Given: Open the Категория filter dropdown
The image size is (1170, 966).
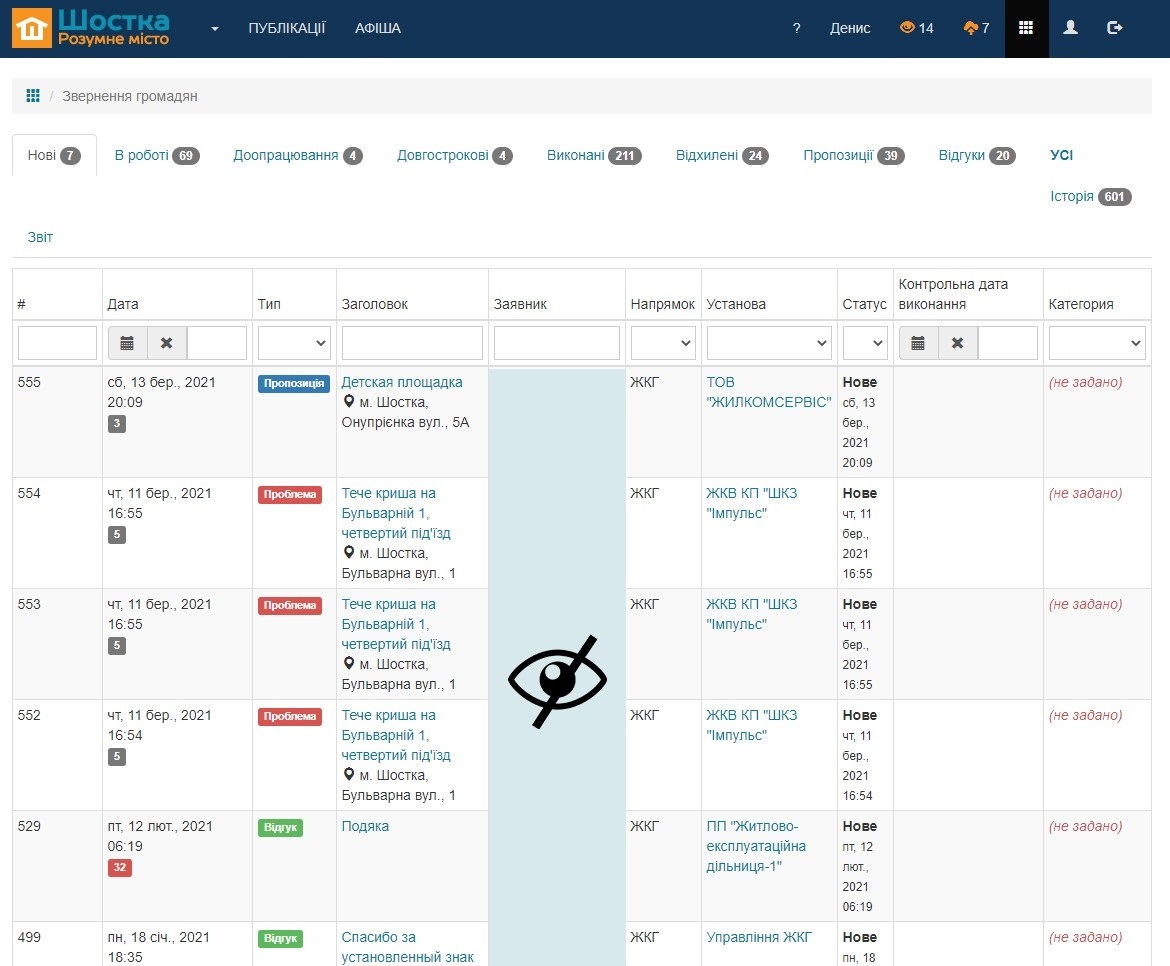Looking at the screenshot, I should (x=1097, y=343).
